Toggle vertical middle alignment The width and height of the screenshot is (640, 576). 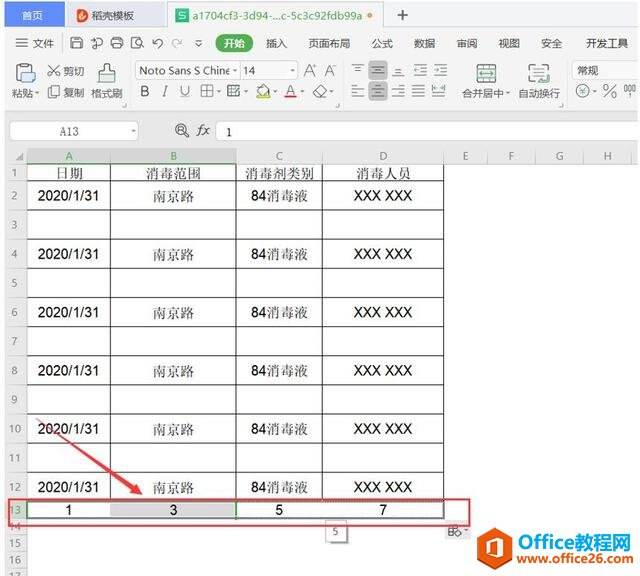click(x=378, y=70)
